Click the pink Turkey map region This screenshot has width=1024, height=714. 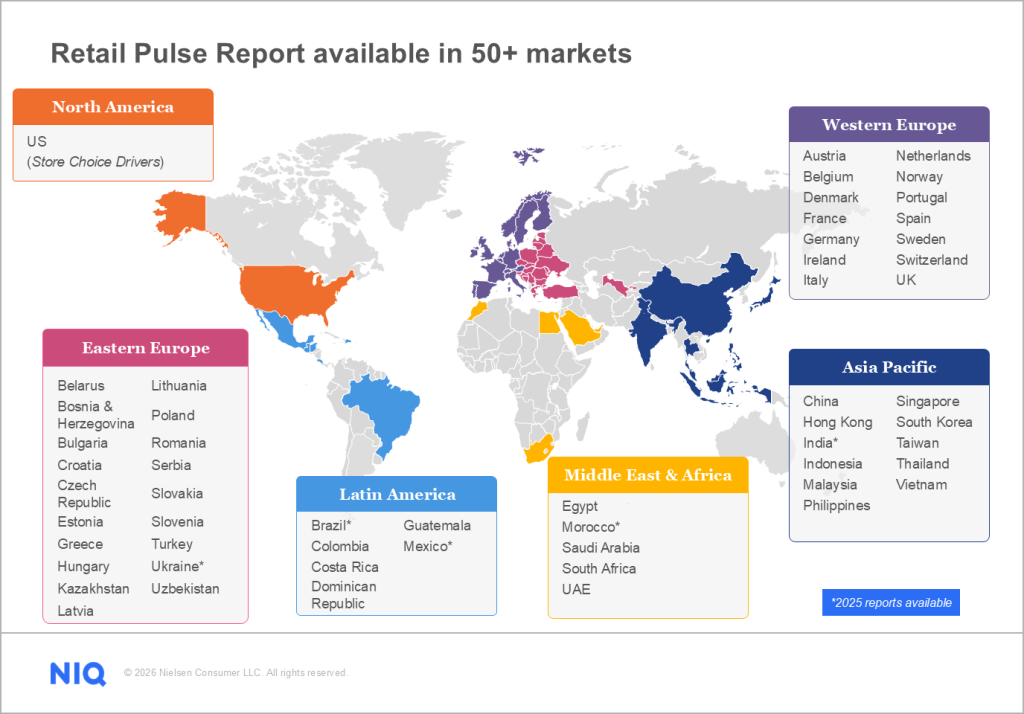click(562, 290)
